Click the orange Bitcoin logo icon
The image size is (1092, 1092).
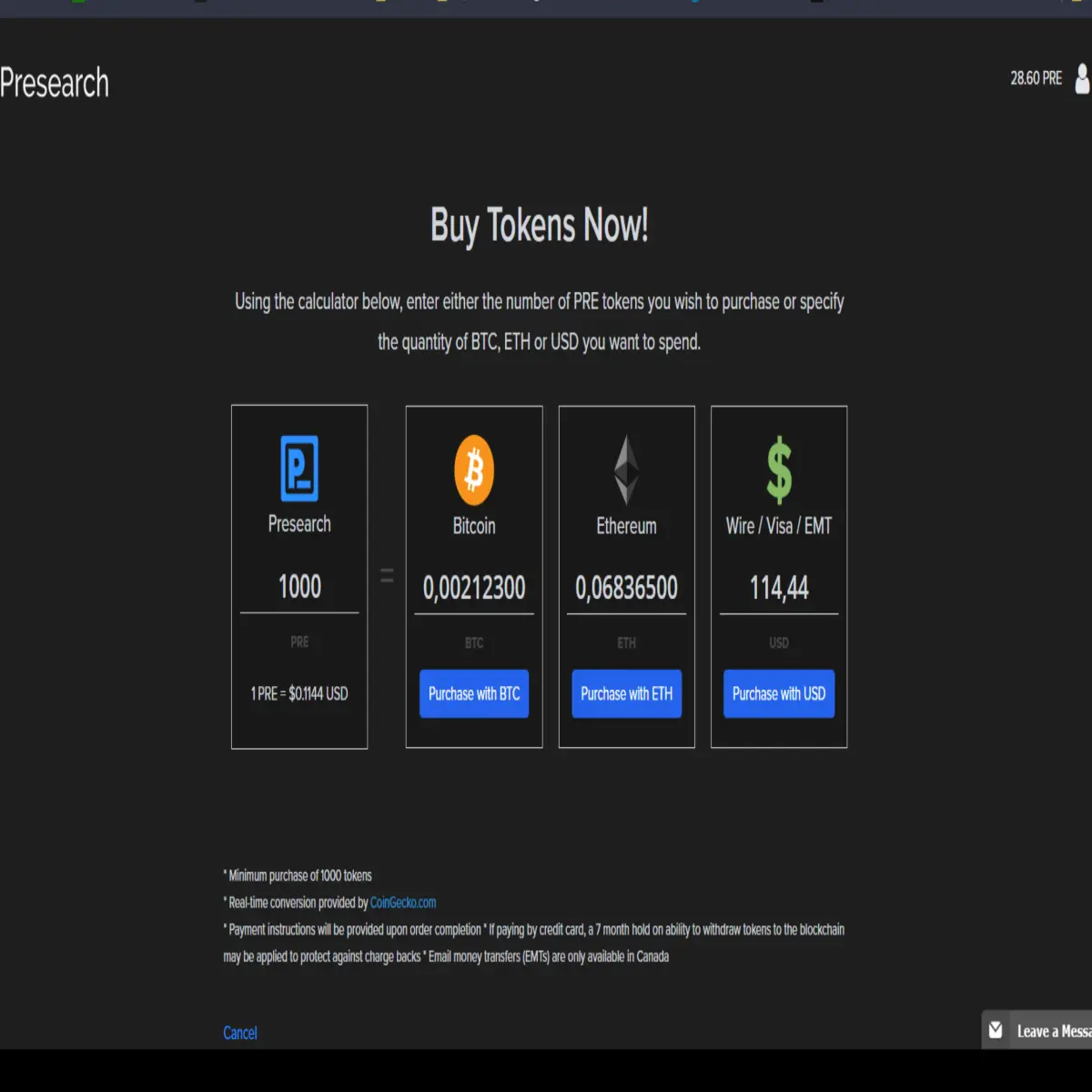click(x=474, y=470)
